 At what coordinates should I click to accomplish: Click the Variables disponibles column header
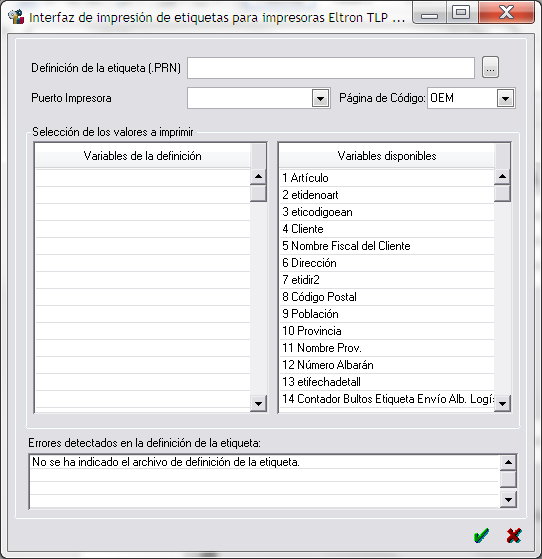coord(387,156)
